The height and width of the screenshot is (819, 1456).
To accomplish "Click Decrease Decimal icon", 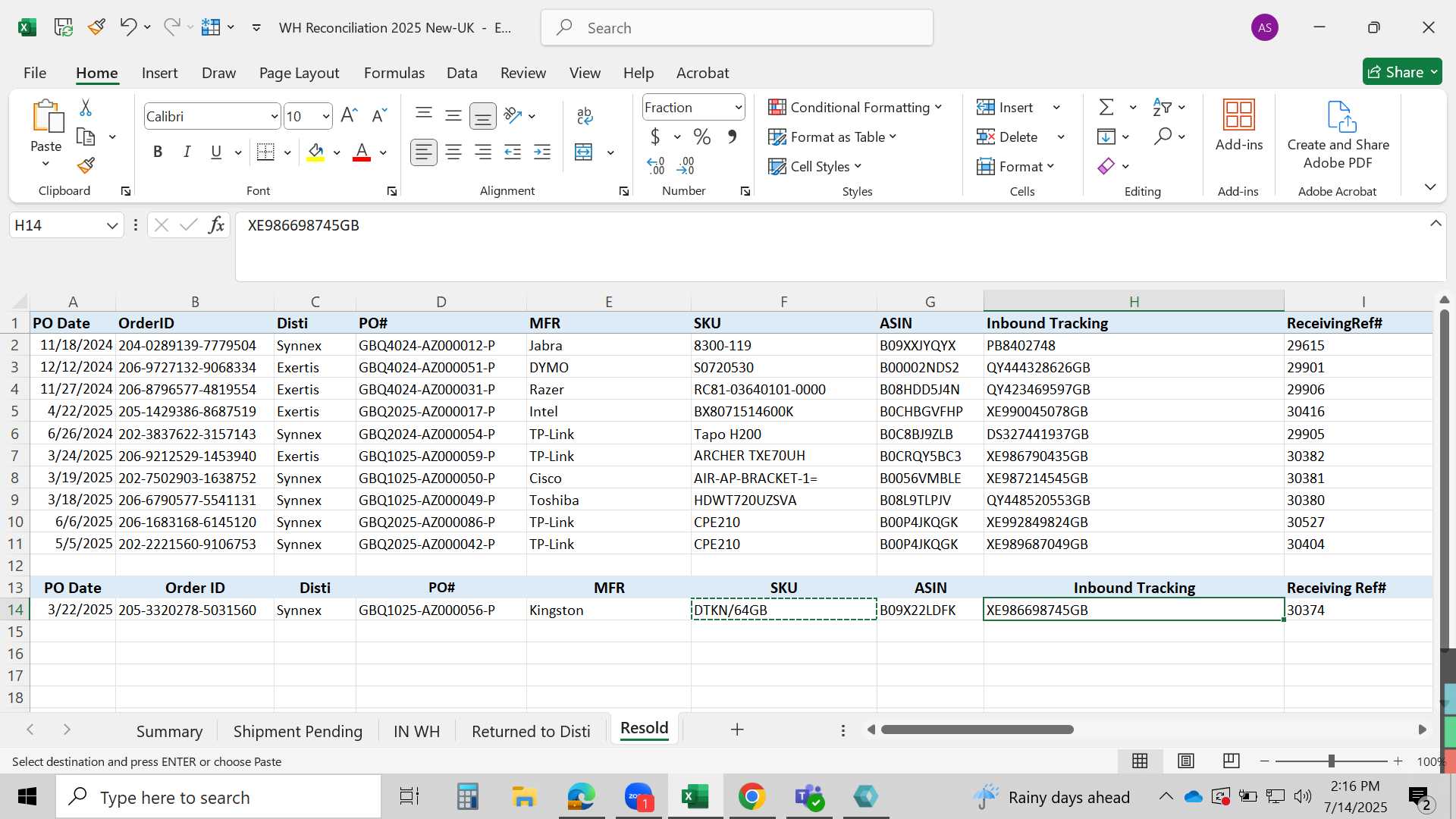I will (x=686, y=166).
